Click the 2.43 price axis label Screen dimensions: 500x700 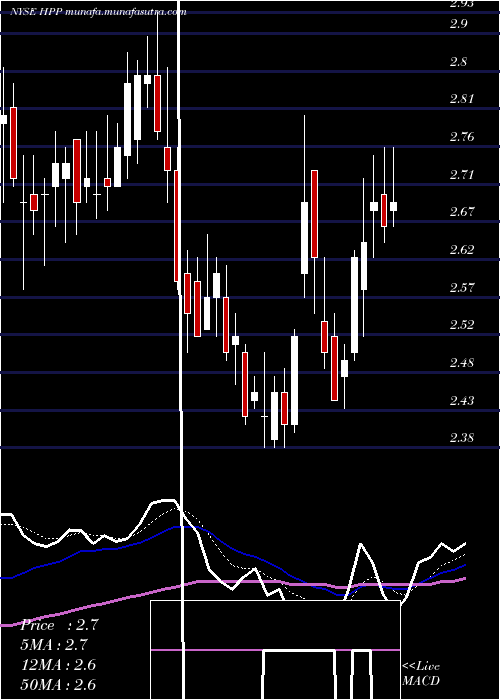462,400
